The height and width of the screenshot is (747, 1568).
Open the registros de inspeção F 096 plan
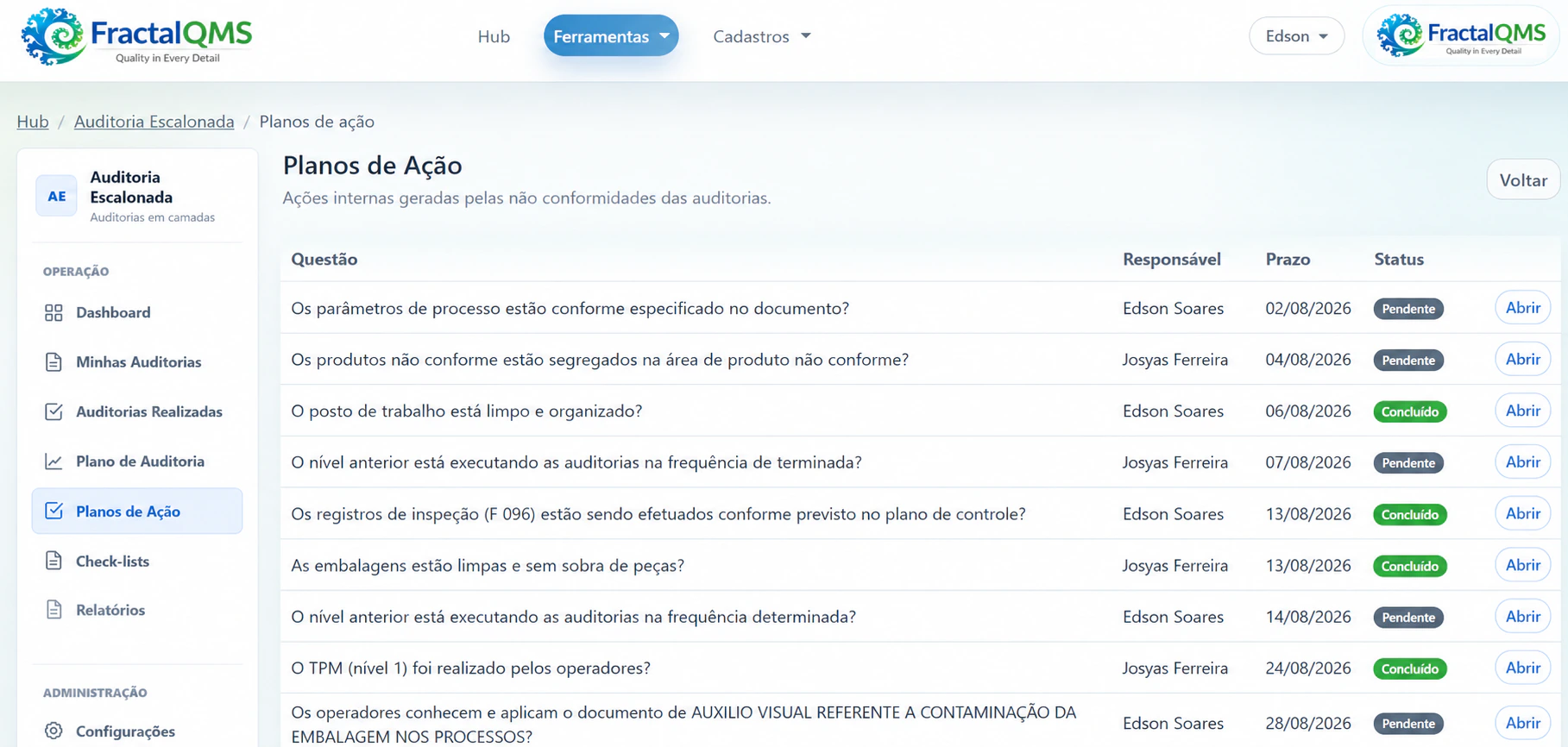[x=1523, y=513]
